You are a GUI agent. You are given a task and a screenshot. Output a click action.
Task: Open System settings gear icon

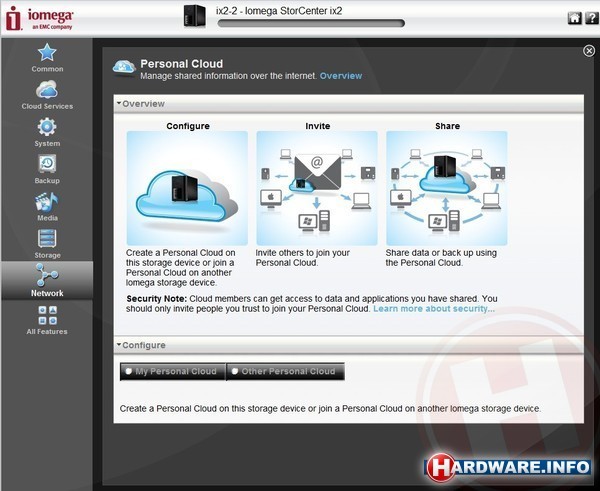47,127
